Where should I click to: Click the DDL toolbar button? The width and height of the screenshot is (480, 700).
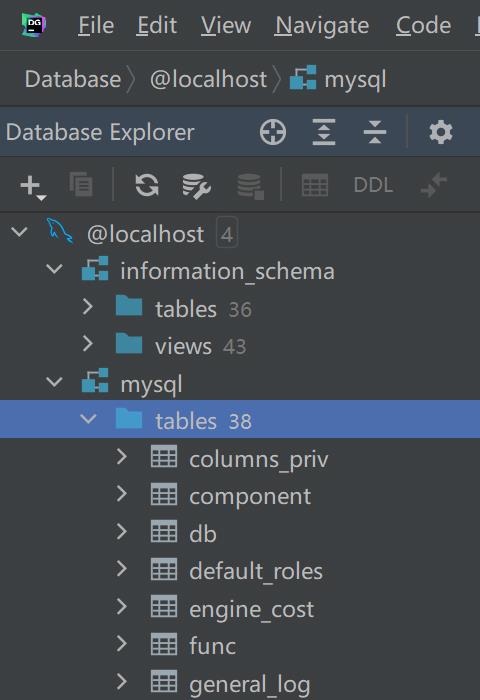pos(373,185)
